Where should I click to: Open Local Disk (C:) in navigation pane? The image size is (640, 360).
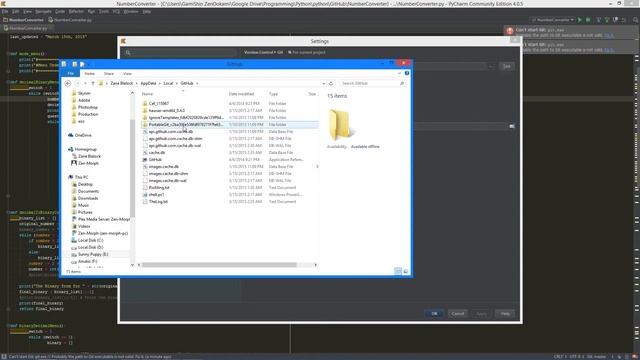click(x=90, y=240)
